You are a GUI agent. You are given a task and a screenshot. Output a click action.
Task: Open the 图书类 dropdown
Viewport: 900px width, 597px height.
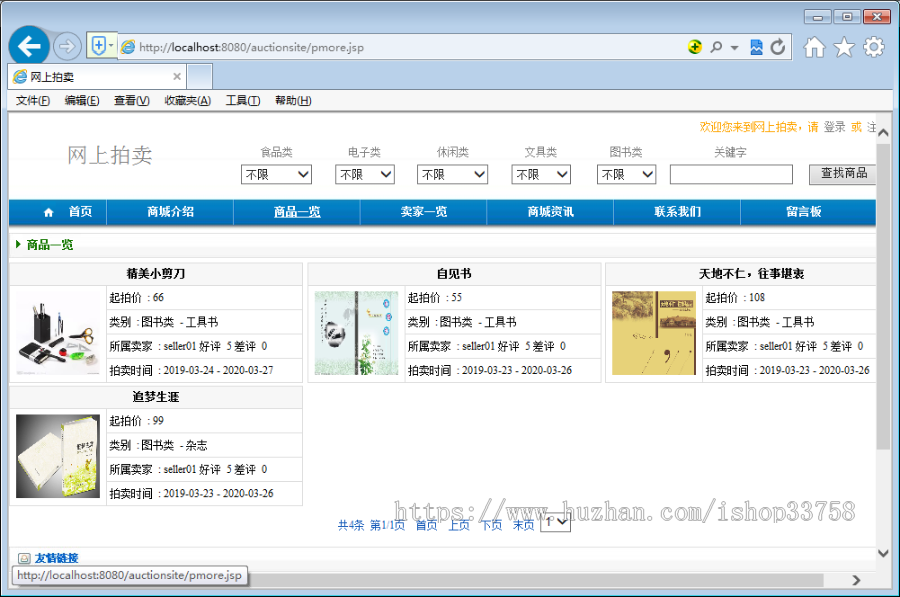coord(626,174)
